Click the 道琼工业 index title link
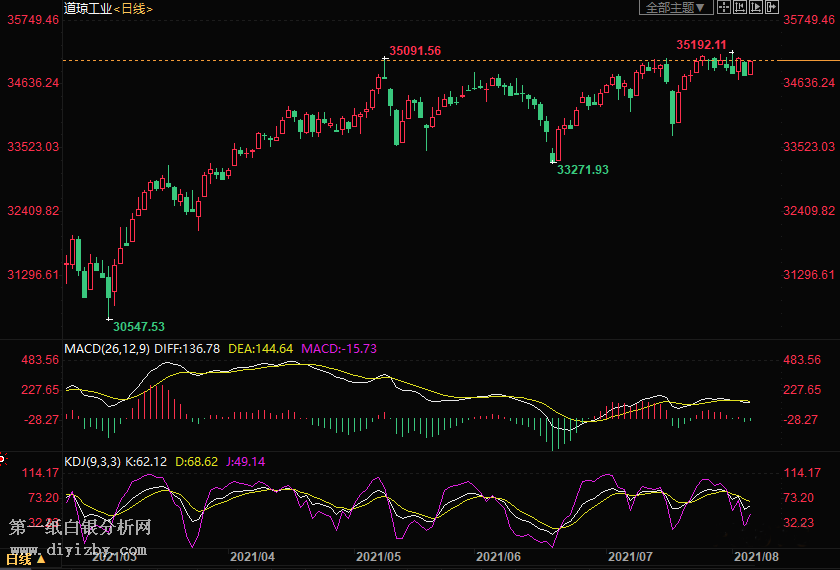Viewport: 840px width, 570px height. 87,8
